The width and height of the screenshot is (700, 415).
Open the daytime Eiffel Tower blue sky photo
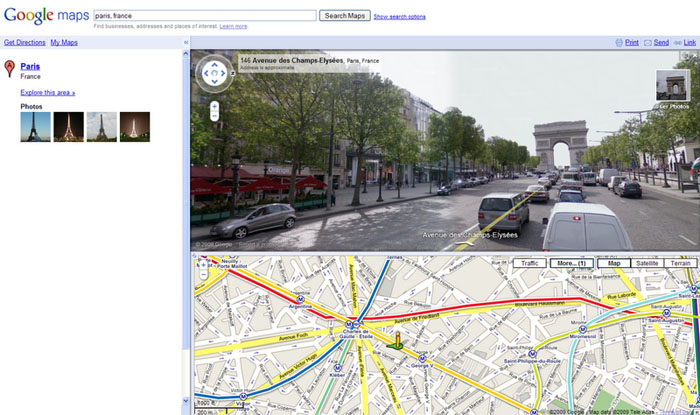[36, 127]
